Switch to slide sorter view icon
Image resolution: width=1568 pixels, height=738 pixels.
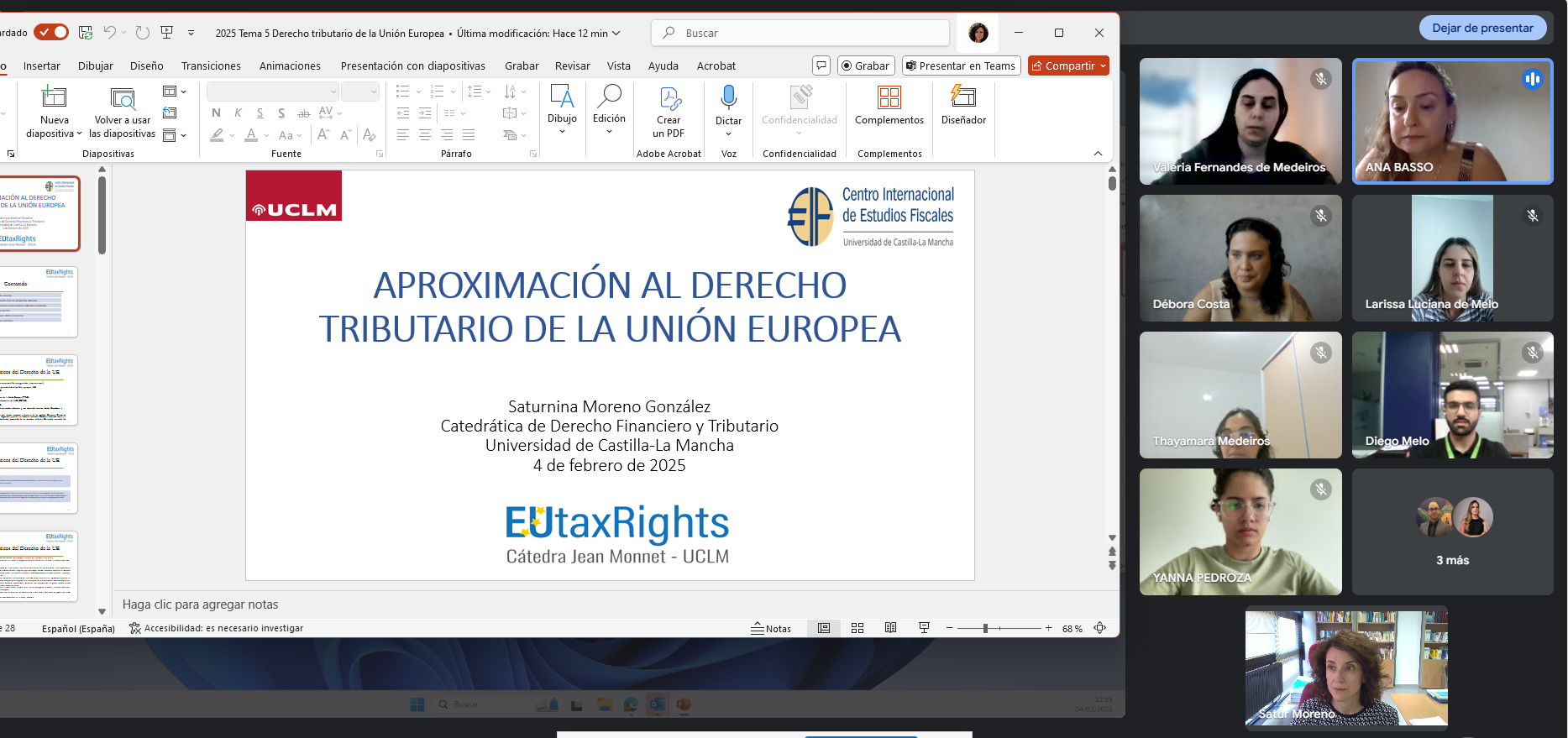(x=857, y=628)
